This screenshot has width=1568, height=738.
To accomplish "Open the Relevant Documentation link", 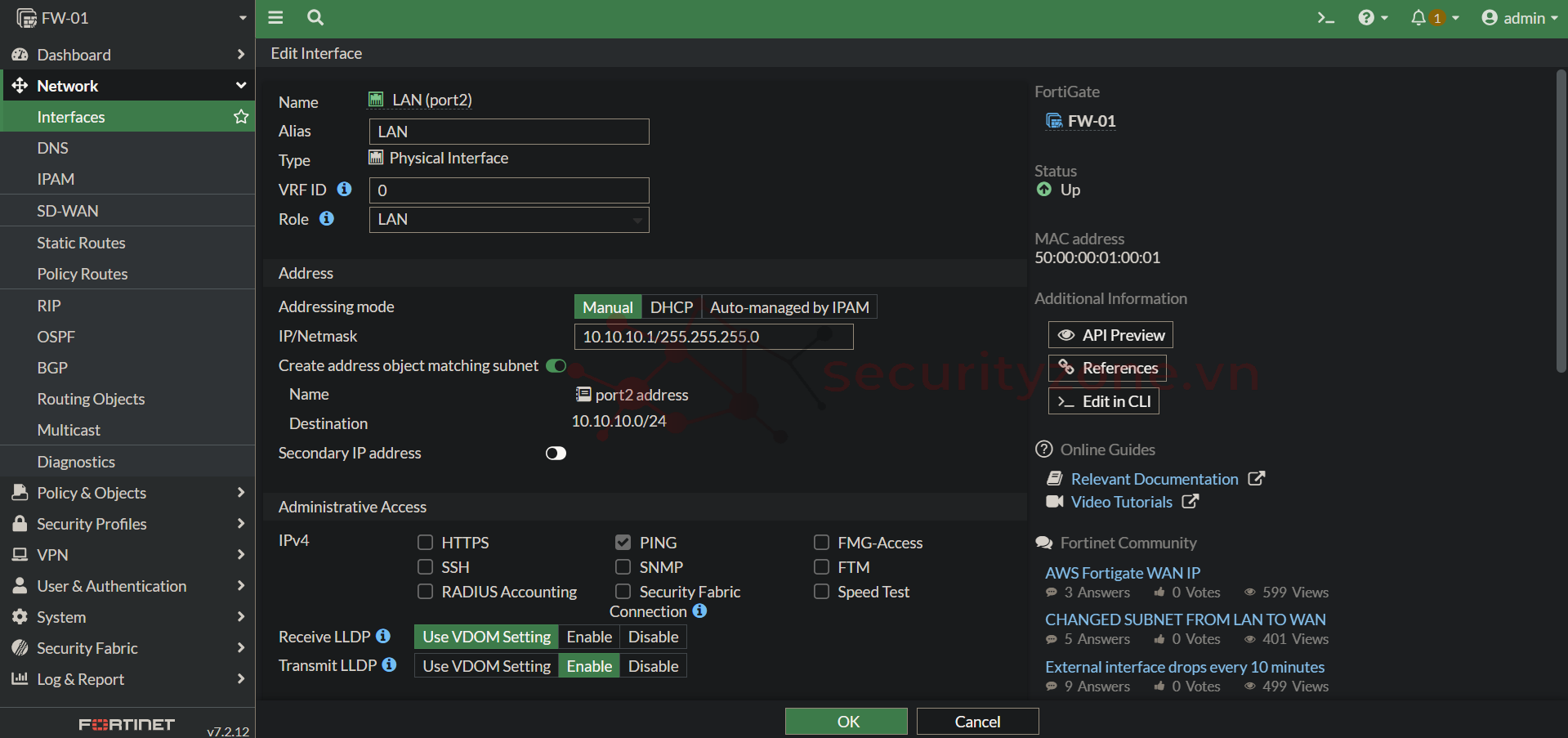I will tap(1154, 479).
